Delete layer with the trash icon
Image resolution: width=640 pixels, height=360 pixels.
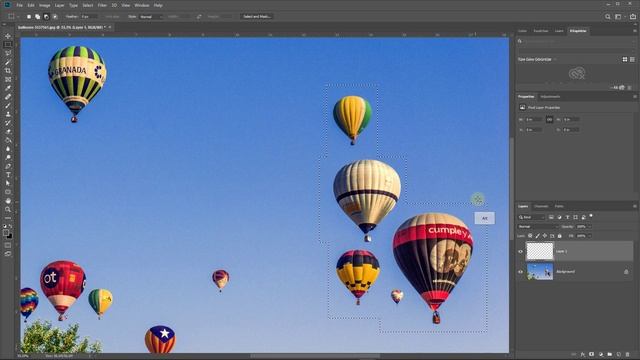(x=627, y=355)
